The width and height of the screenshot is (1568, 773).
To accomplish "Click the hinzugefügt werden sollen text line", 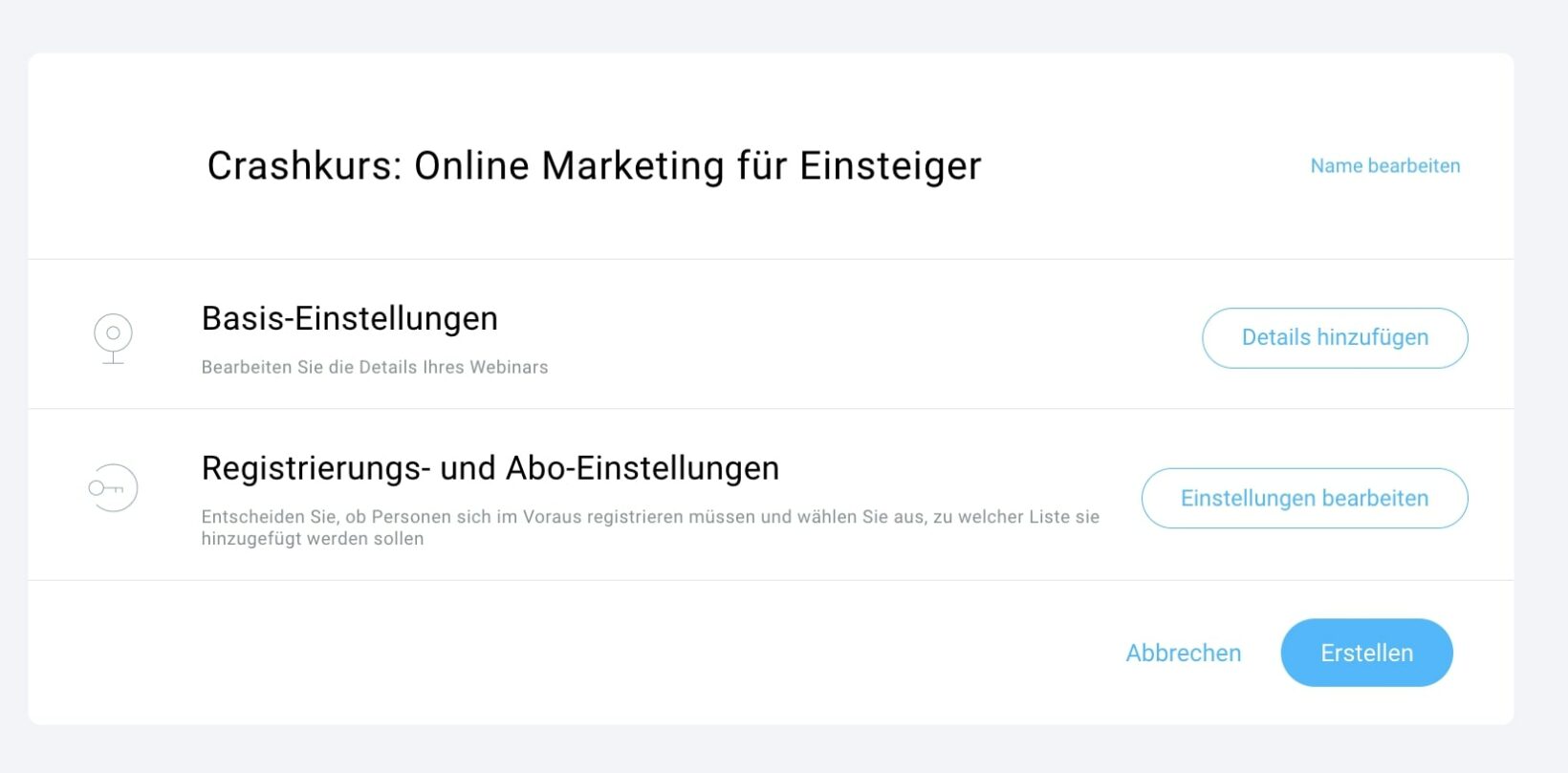I will click(312, 539).
